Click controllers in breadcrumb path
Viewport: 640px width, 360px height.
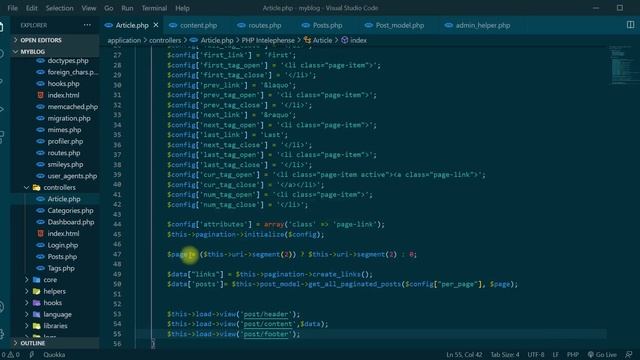tap(165, 40)
